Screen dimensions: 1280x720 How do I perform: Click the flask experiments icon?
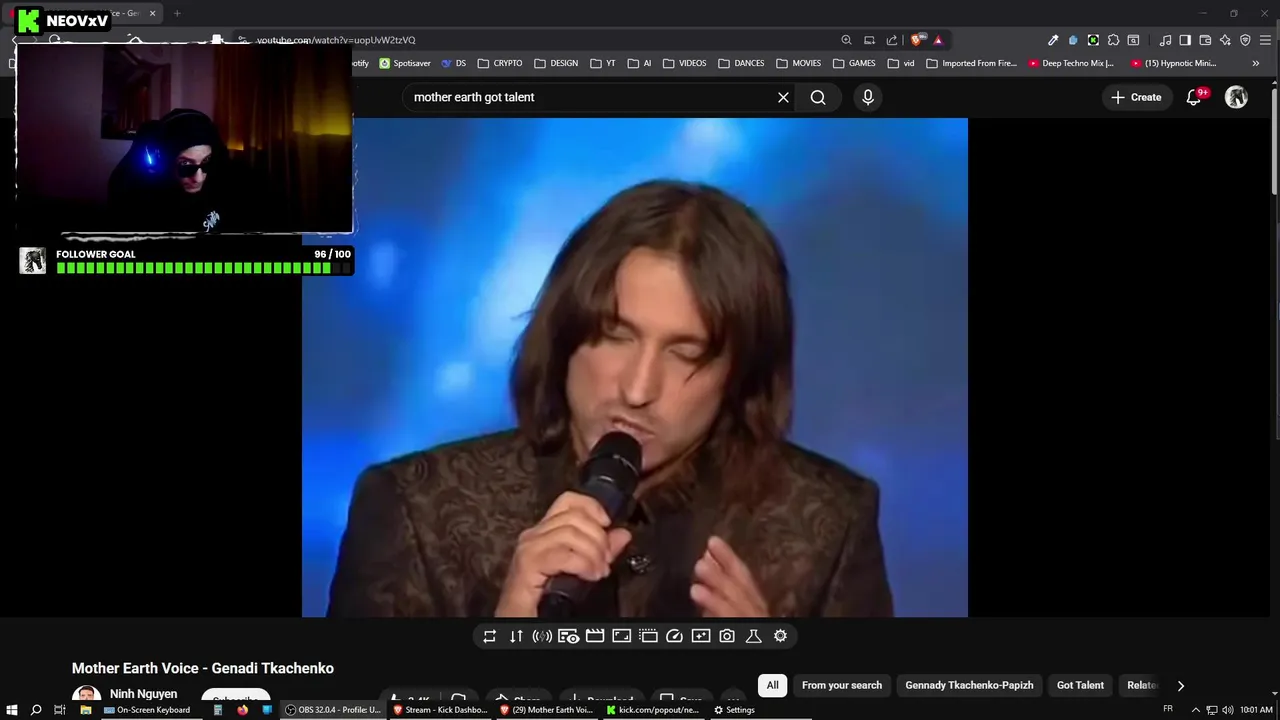[x=754, y=636]
